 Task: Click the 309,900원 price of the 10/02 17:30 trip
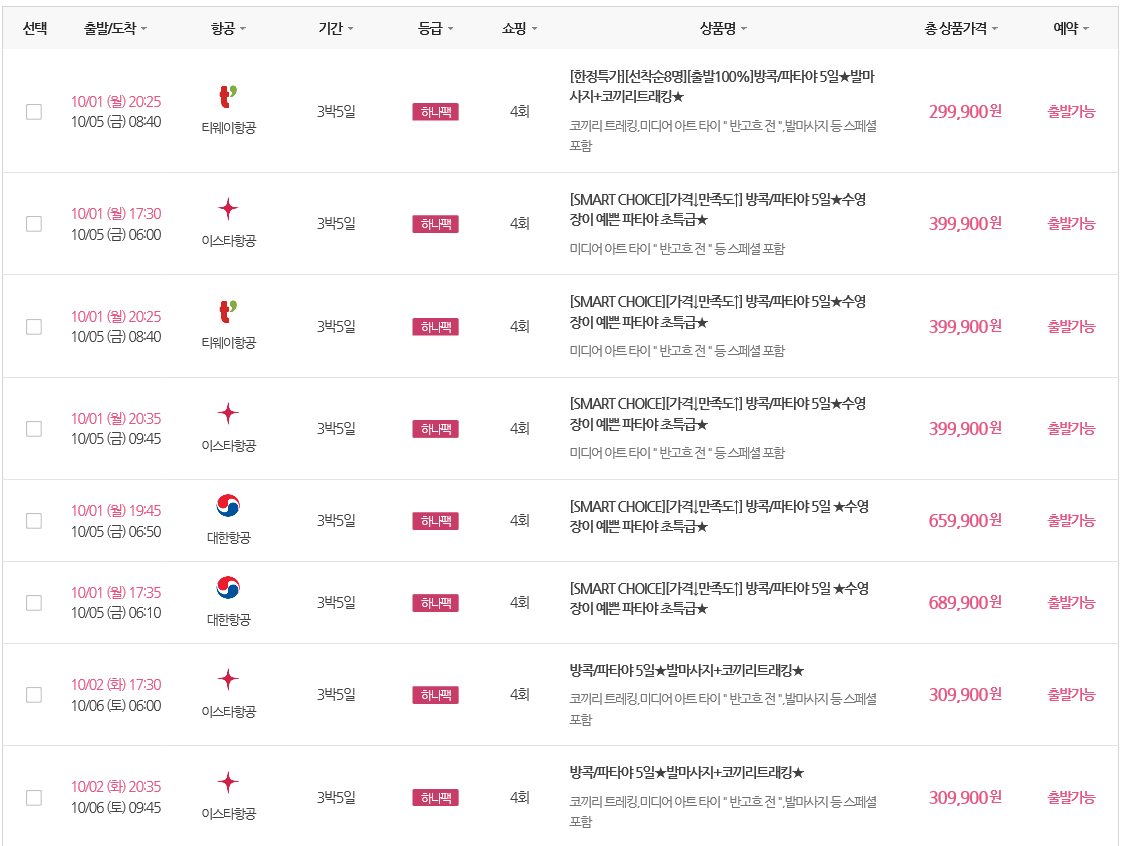click(x=965, y=694)
